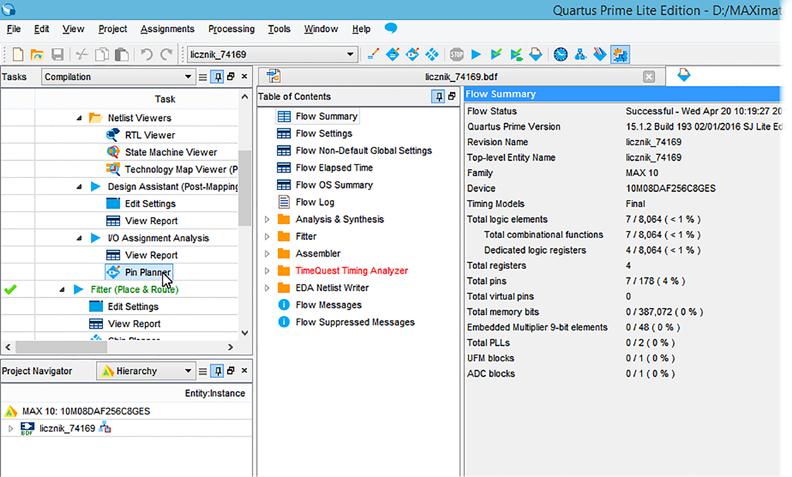792x477 pixels.
Task: Open the Tools menu
Action: pos(279,29)
